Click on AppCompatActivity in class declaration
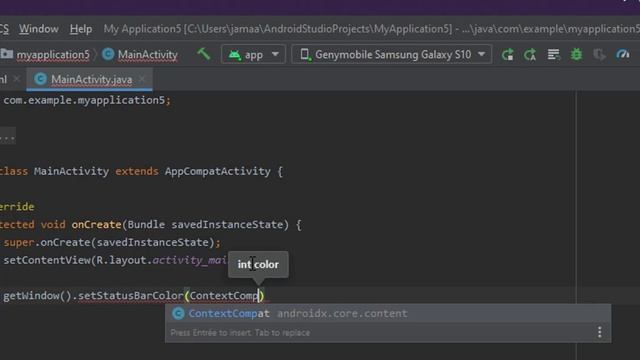 pyautogui.click(x=217, y=171)
